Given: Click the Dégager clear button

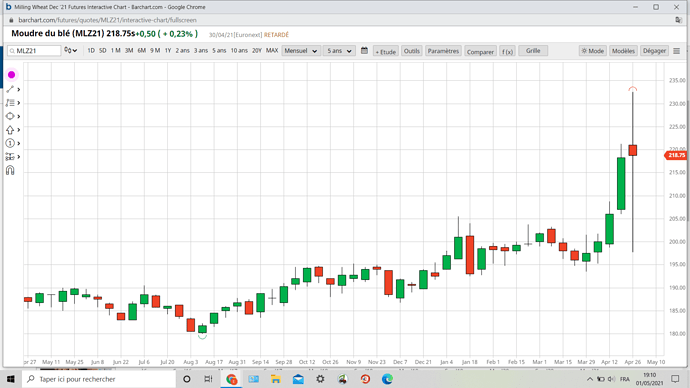Looking at the screenshot, I should [654, 51].
